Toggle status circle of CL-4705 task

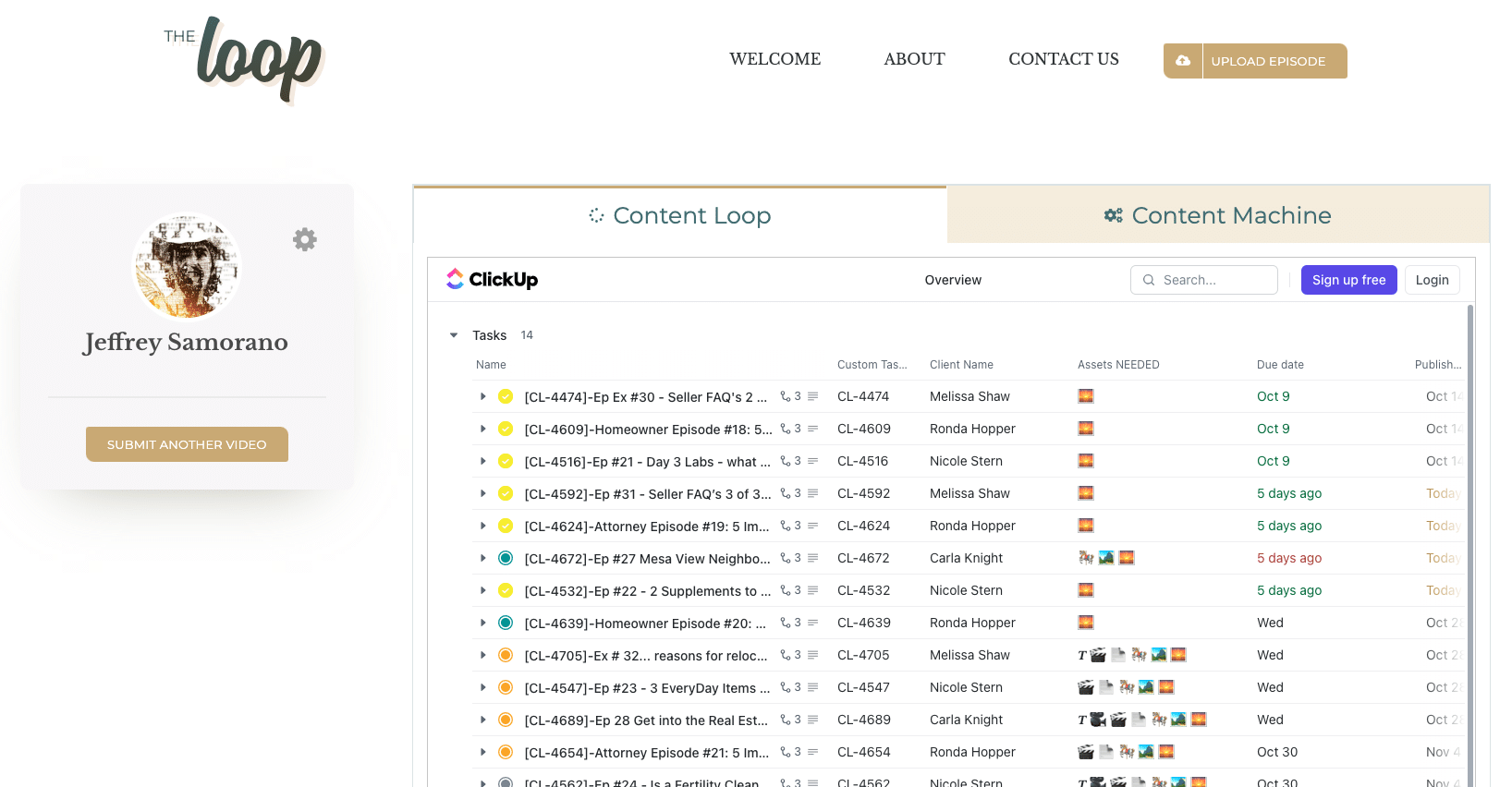(x=506, y=655)
